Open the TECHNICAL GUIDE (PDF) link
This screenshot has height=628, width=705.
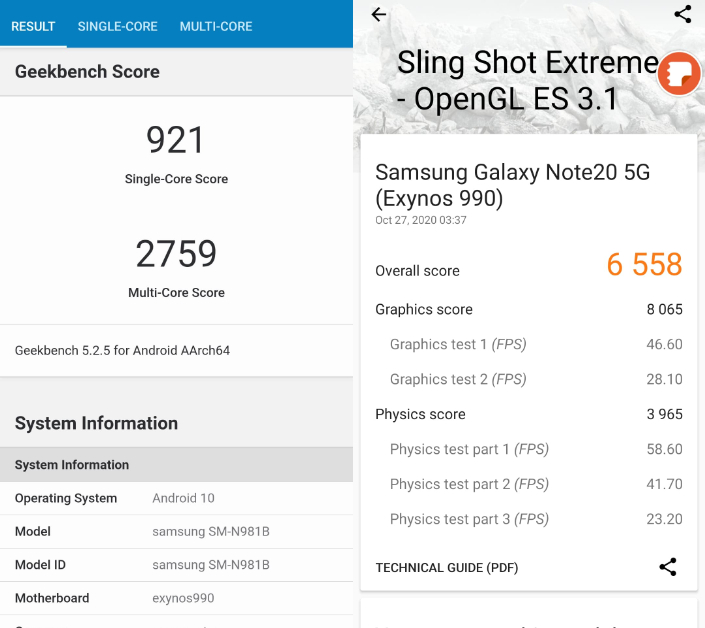pyautogui.click(x=446, y=568)
